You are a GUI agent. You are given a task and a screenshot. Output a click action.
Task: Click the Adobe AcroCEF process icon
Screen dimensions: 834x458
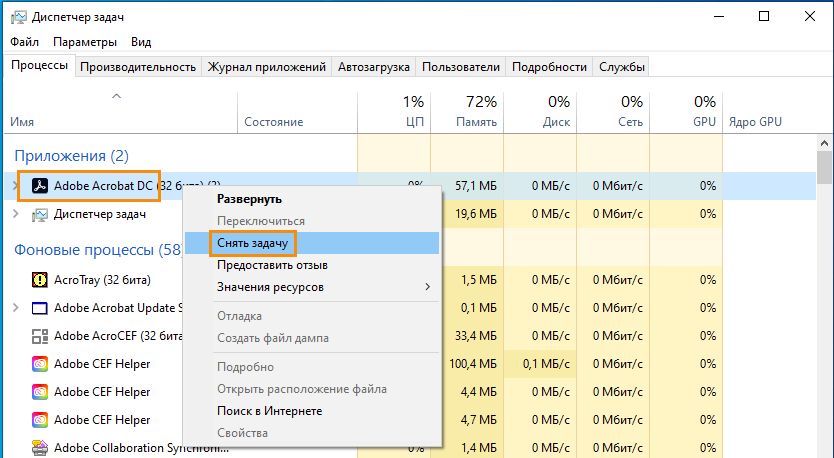40,336
